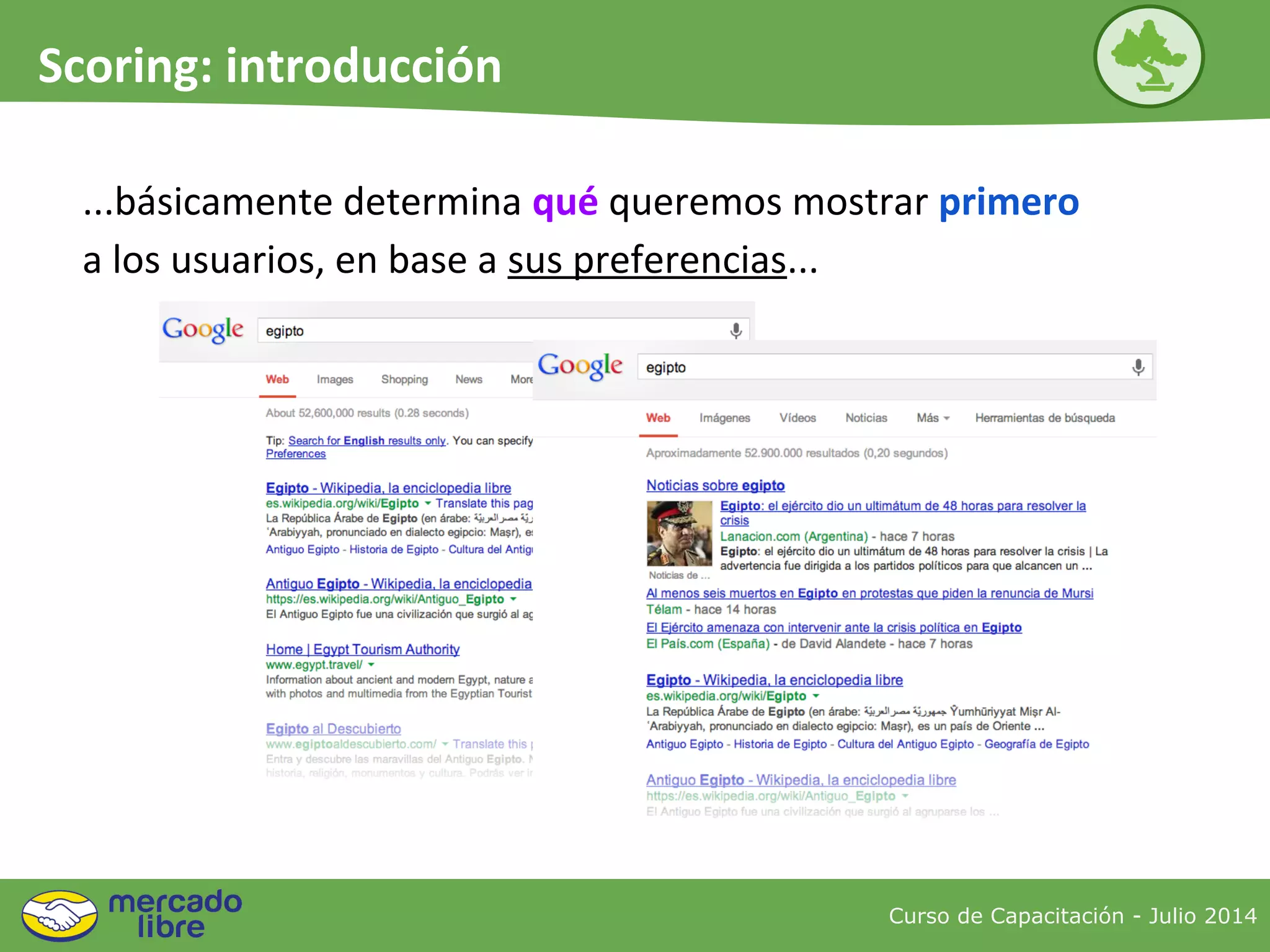This screenshot has width=1270, height=952.
Task: Open dropdown arrow after Antiguo_Egipto URL on left
Action: [513, 599]
